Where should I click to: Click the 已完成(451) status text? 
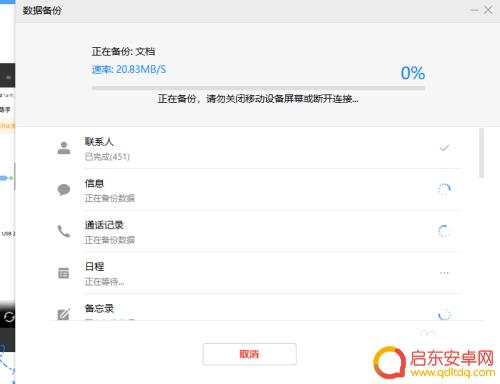(x=107, y=157)
